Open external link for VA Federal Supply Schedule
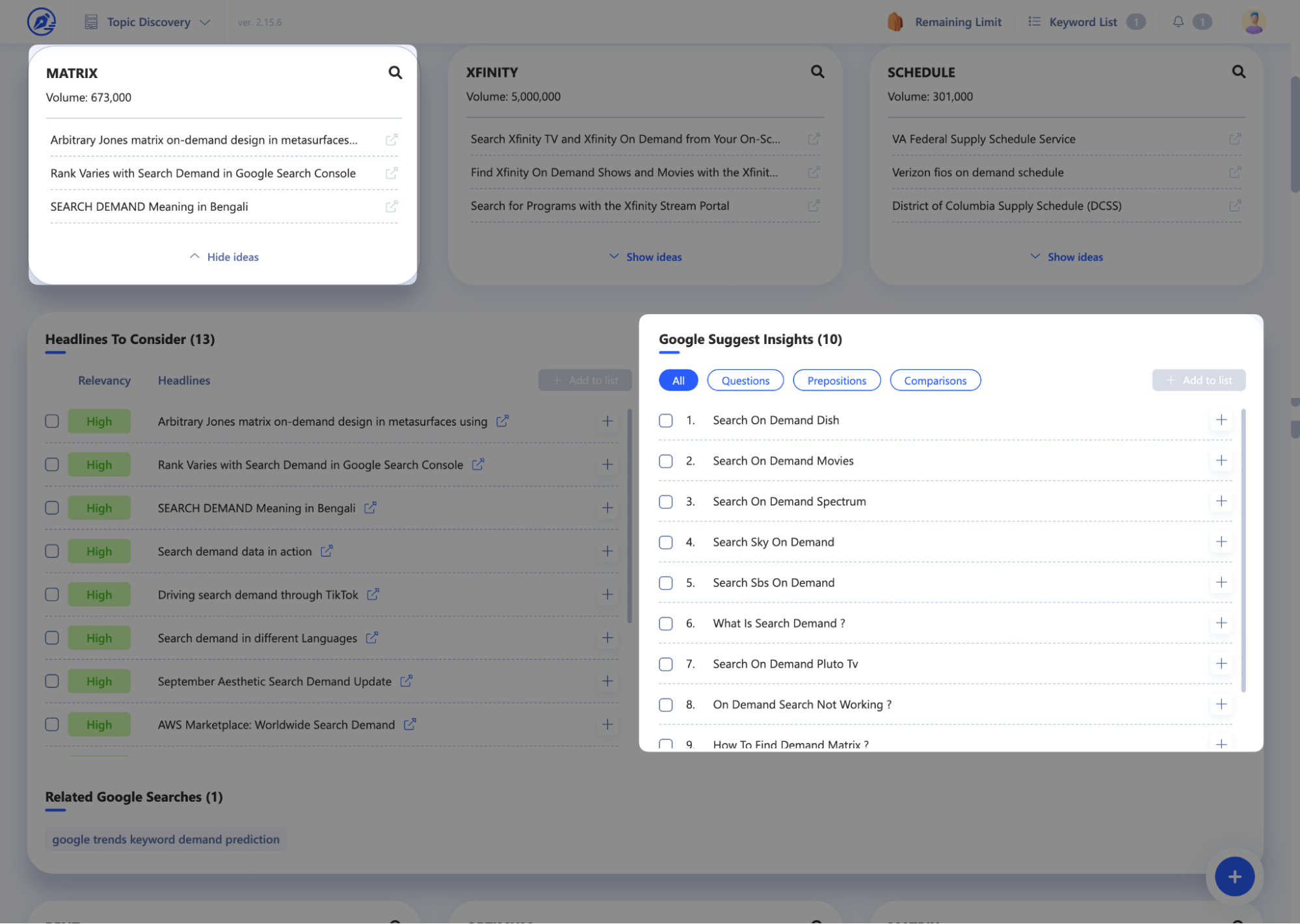This screenshot has height=924, width=1300. [1235, 139]
